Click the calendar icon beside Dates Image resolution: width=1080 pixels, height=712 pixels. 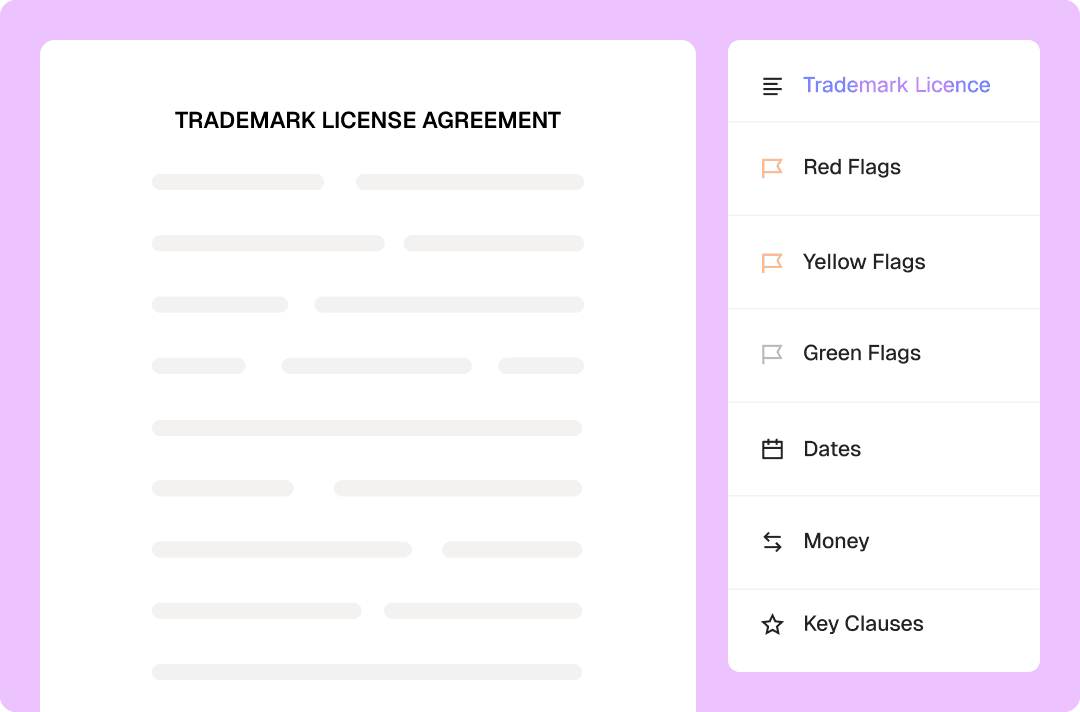click(772, 449)
